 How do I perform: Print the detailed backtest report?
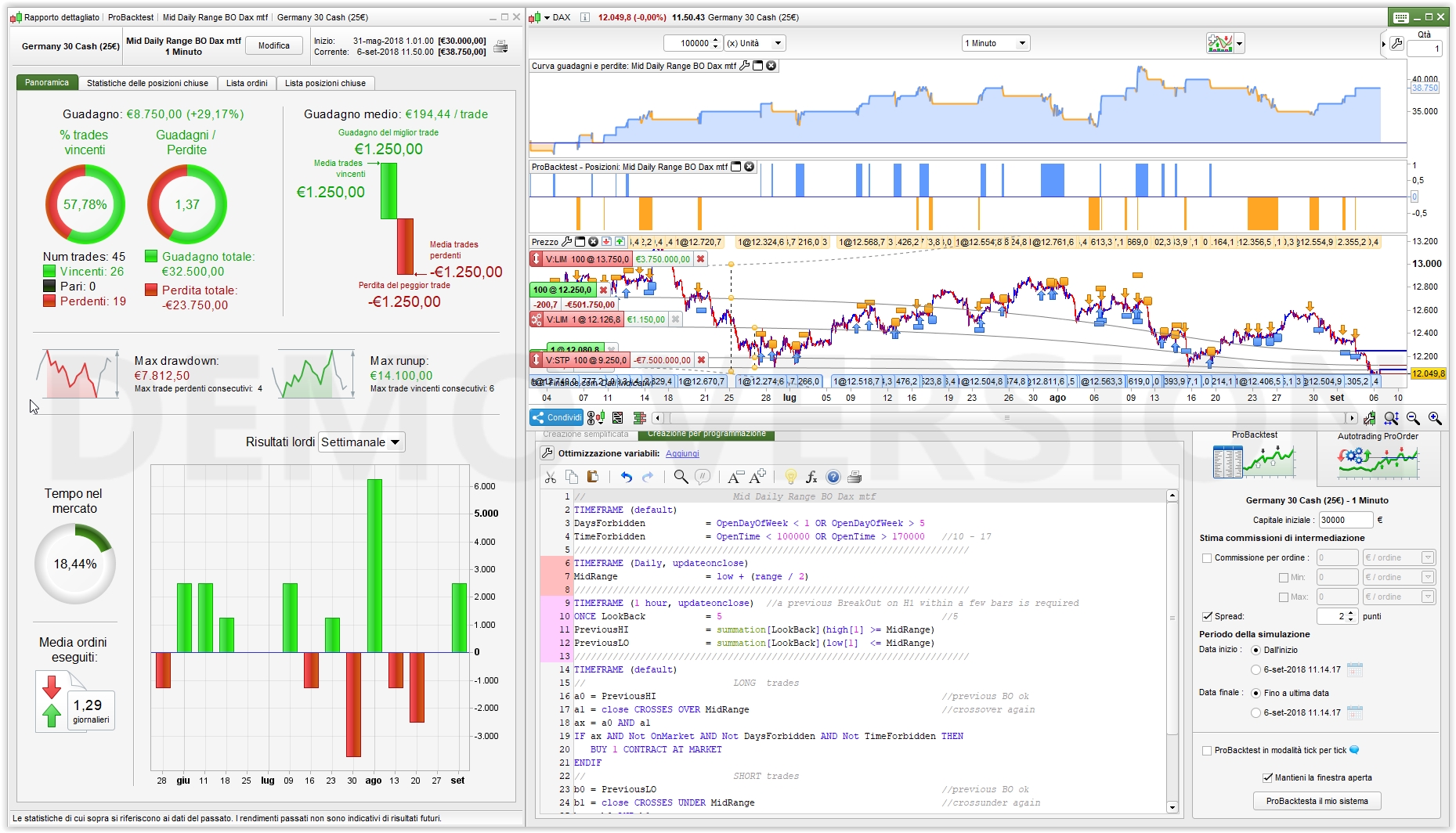click(x=500, y=46)
